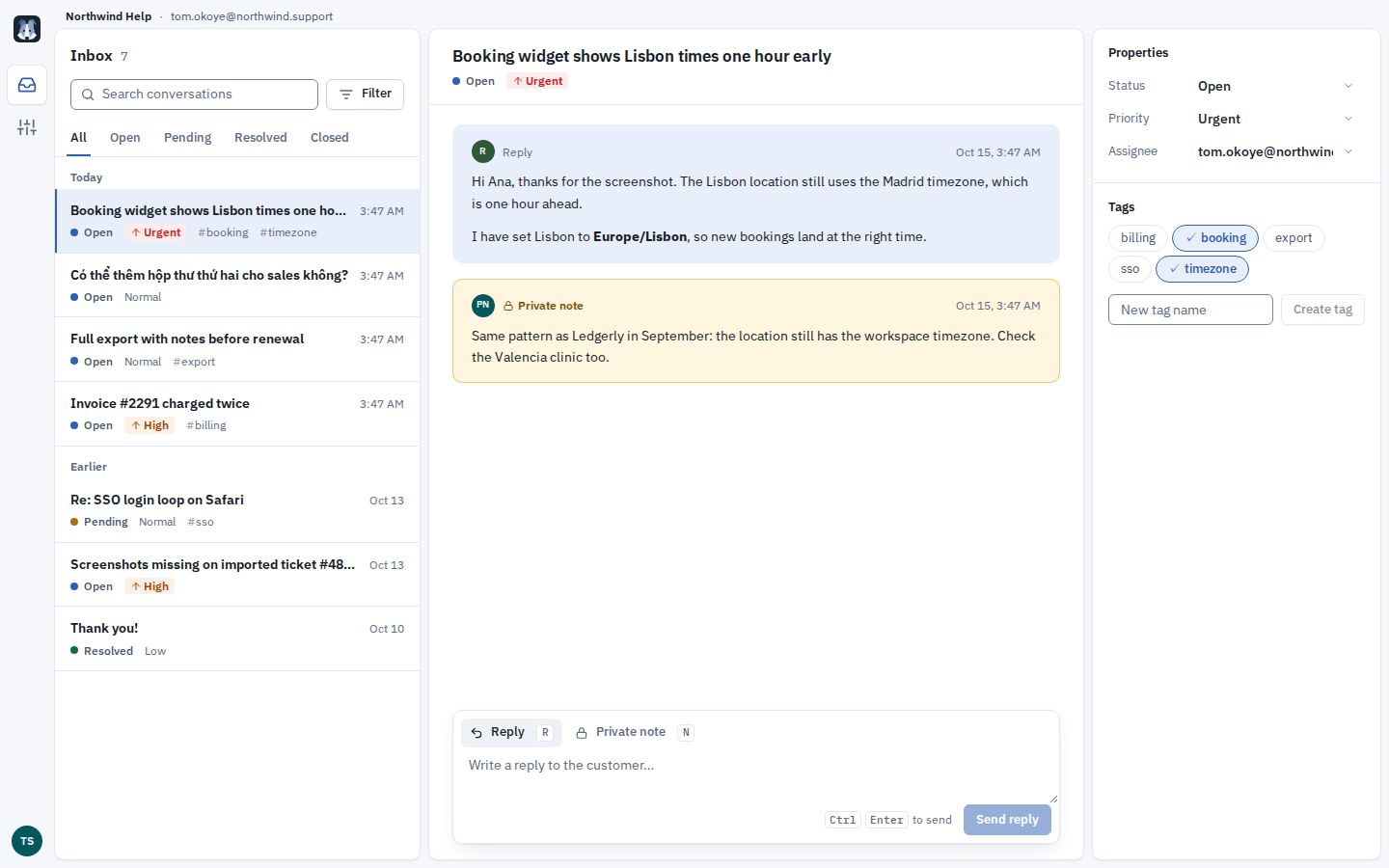
Task: Click the search magnifier icon
Action: (88, 95)
